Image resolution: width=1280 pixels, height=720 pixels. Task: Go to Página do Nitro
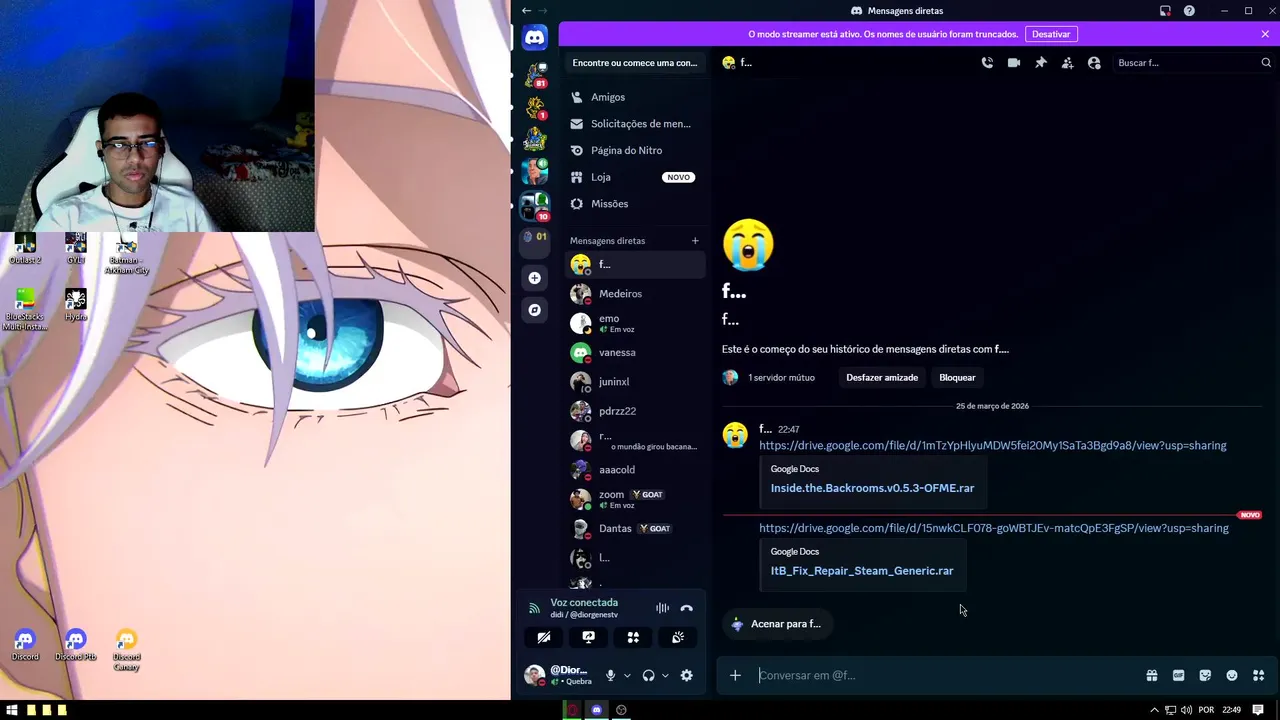tap(635, 150)
